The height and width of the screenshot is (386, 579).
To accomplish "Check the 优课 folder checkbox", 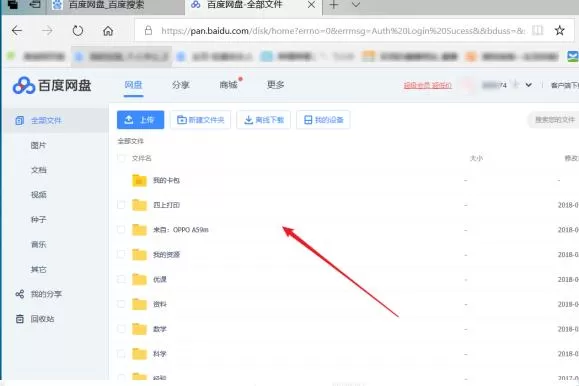I will click(121, 279).
